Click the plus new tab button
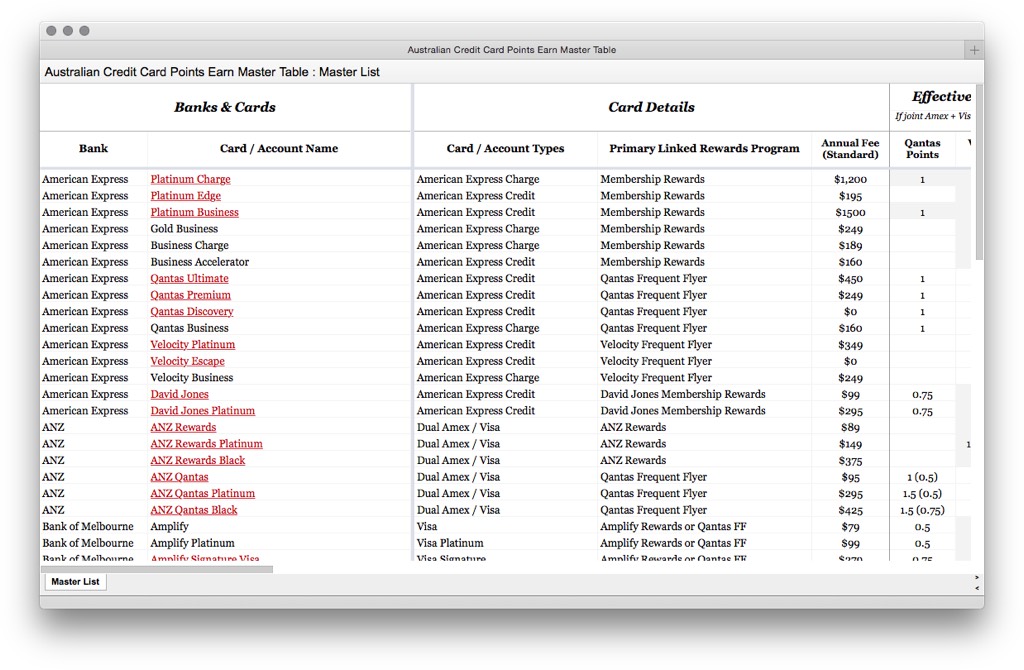The image size is (1024, 670). point(974,50)
